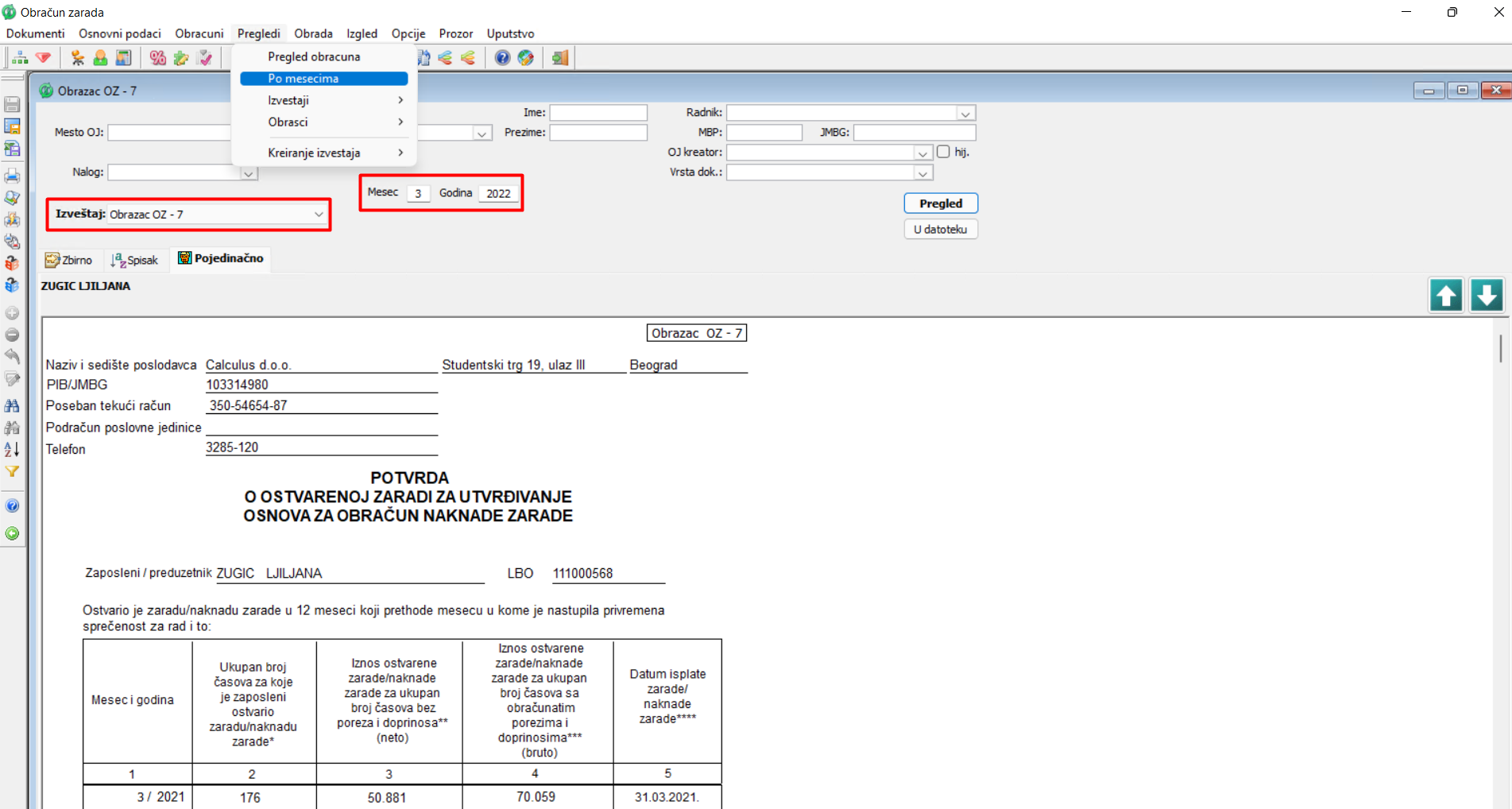
Task: Click the yellow filter funnel icon
Action: pos(12,471)
